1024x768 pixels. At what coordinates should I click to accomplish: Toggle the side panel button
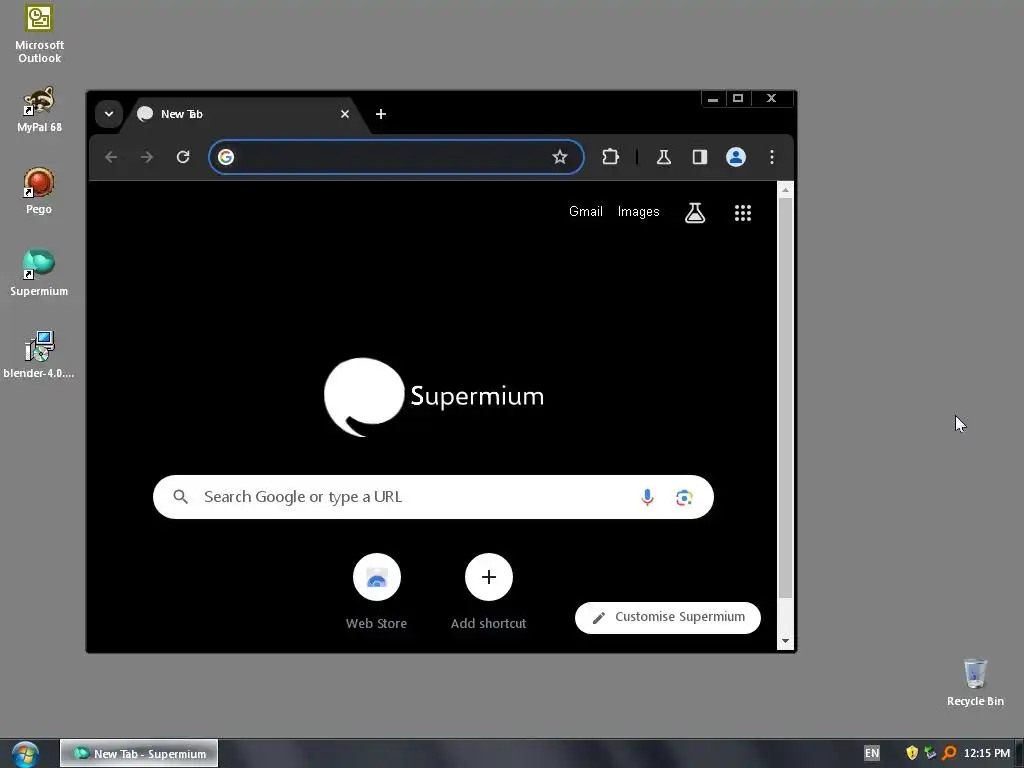pos(700,157)
